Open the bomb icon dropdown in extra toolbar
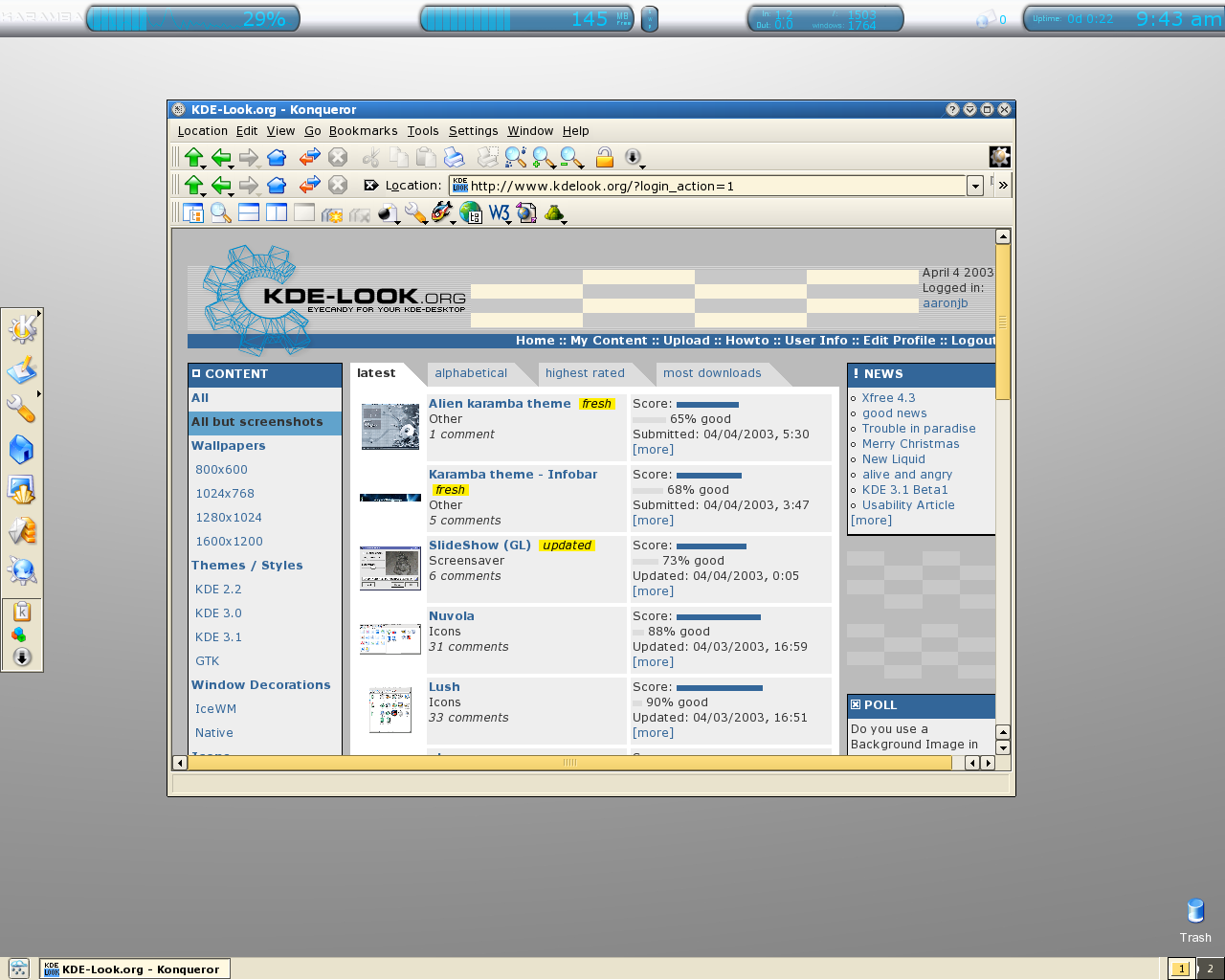The height and width of the screenshot is (980, 1225). [388, 213]
